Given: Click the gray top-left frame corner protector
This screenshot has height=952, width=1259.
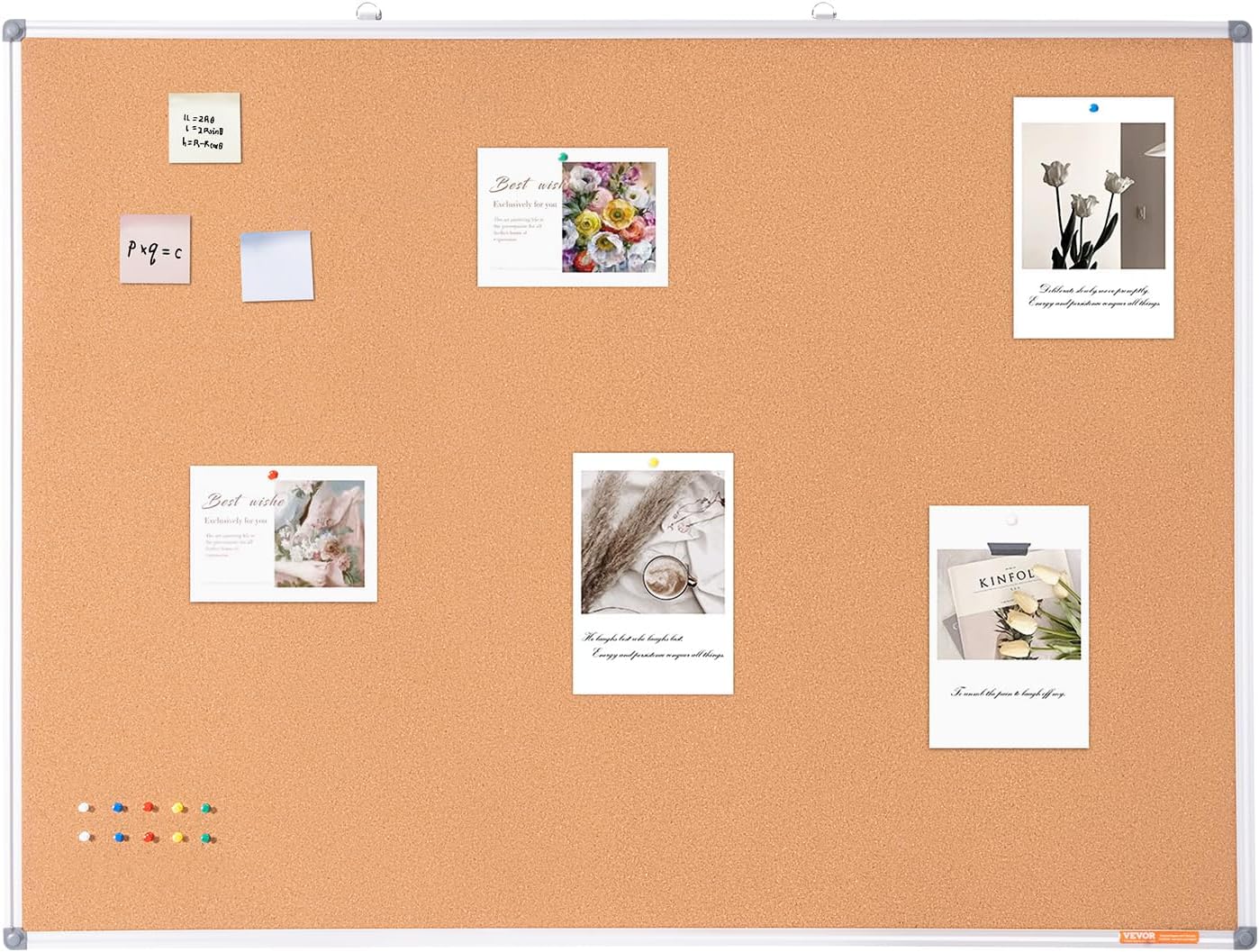Looking at the screenshot, I should pos(13,30).
